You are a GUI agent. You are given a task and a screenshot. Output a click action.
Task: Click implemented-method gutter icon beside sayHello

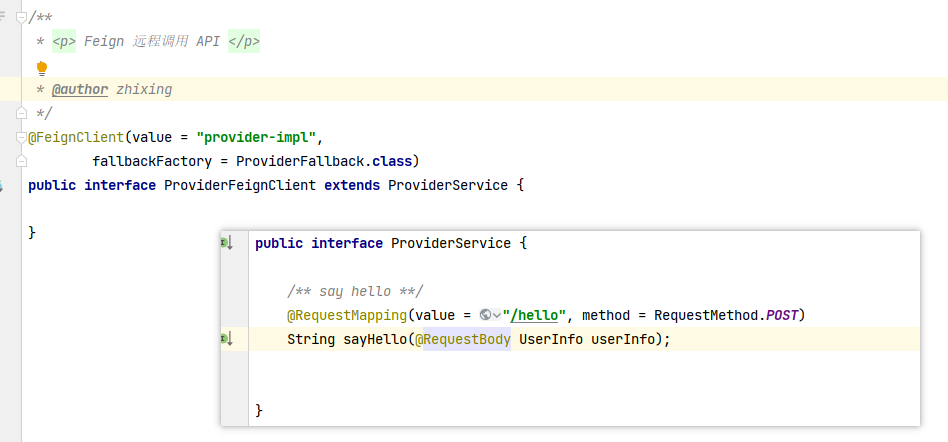click(227, 339)
